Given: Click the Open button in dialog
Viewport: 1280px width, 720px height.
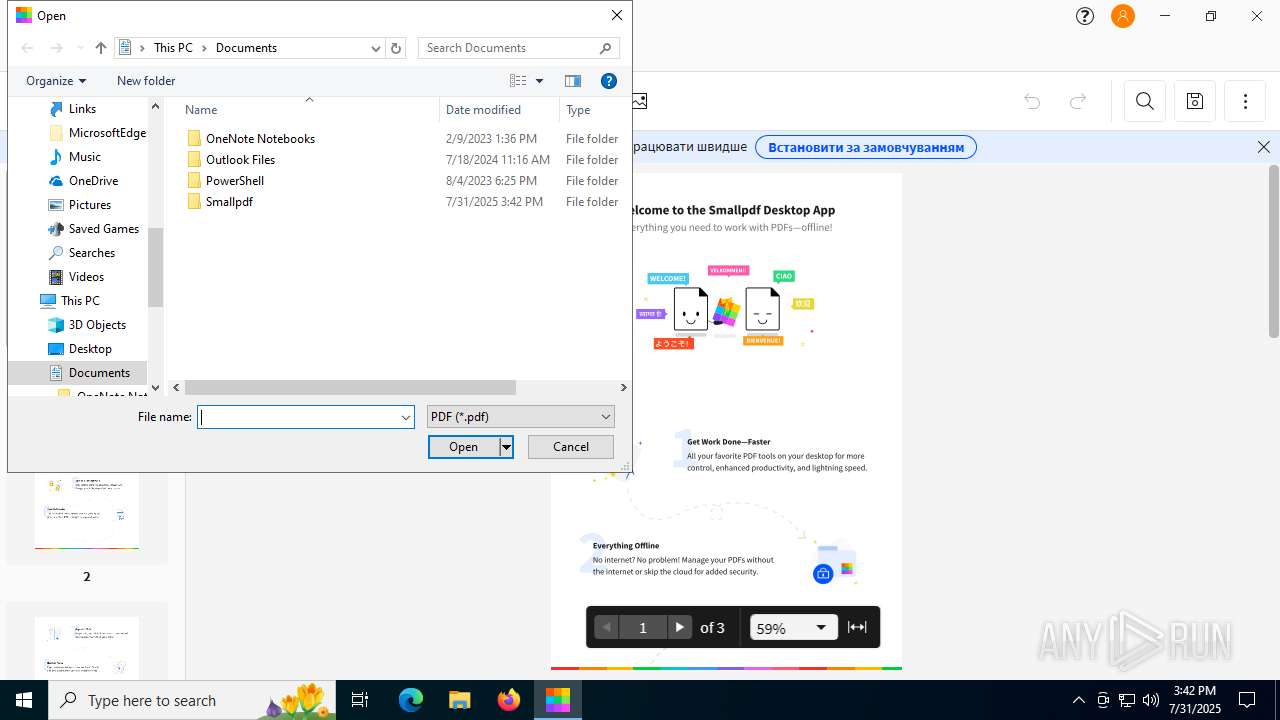Looking at the screenshot, I should coord(464,447).
